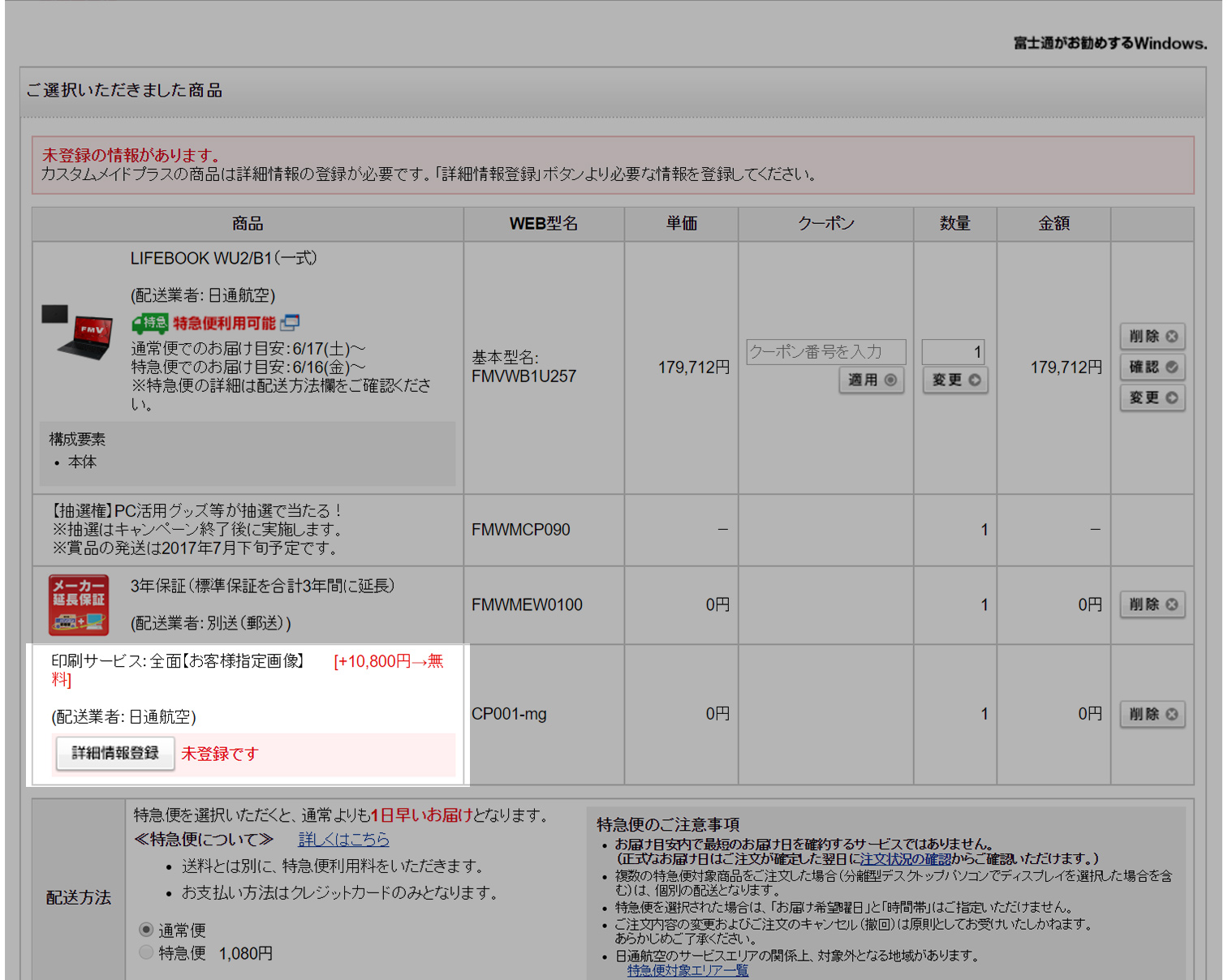Select the 通常便 radio button
Screen dimensions: 1228x980
(x=146, y=930)
